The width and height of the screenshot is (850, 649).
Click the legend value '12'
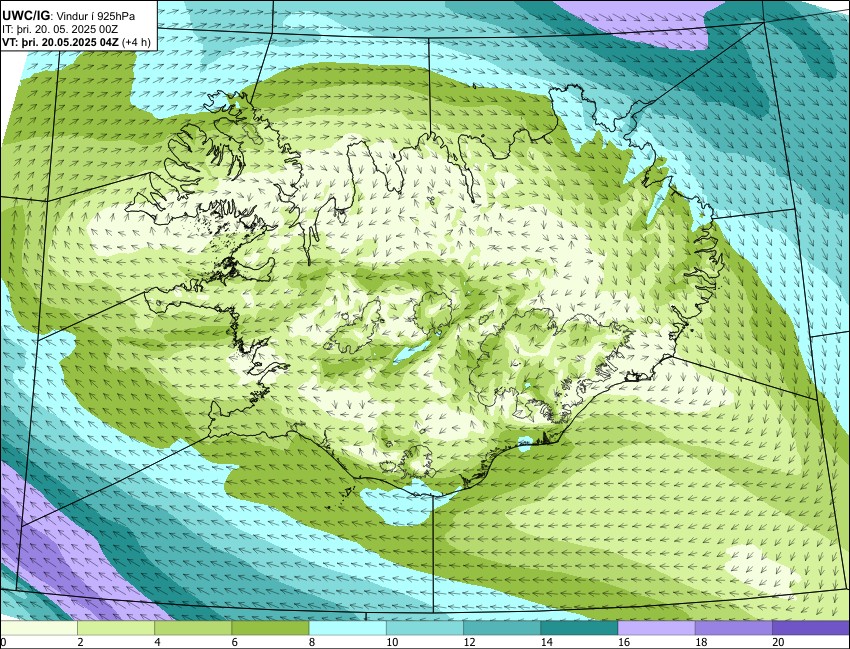click(x=469, y=642)
